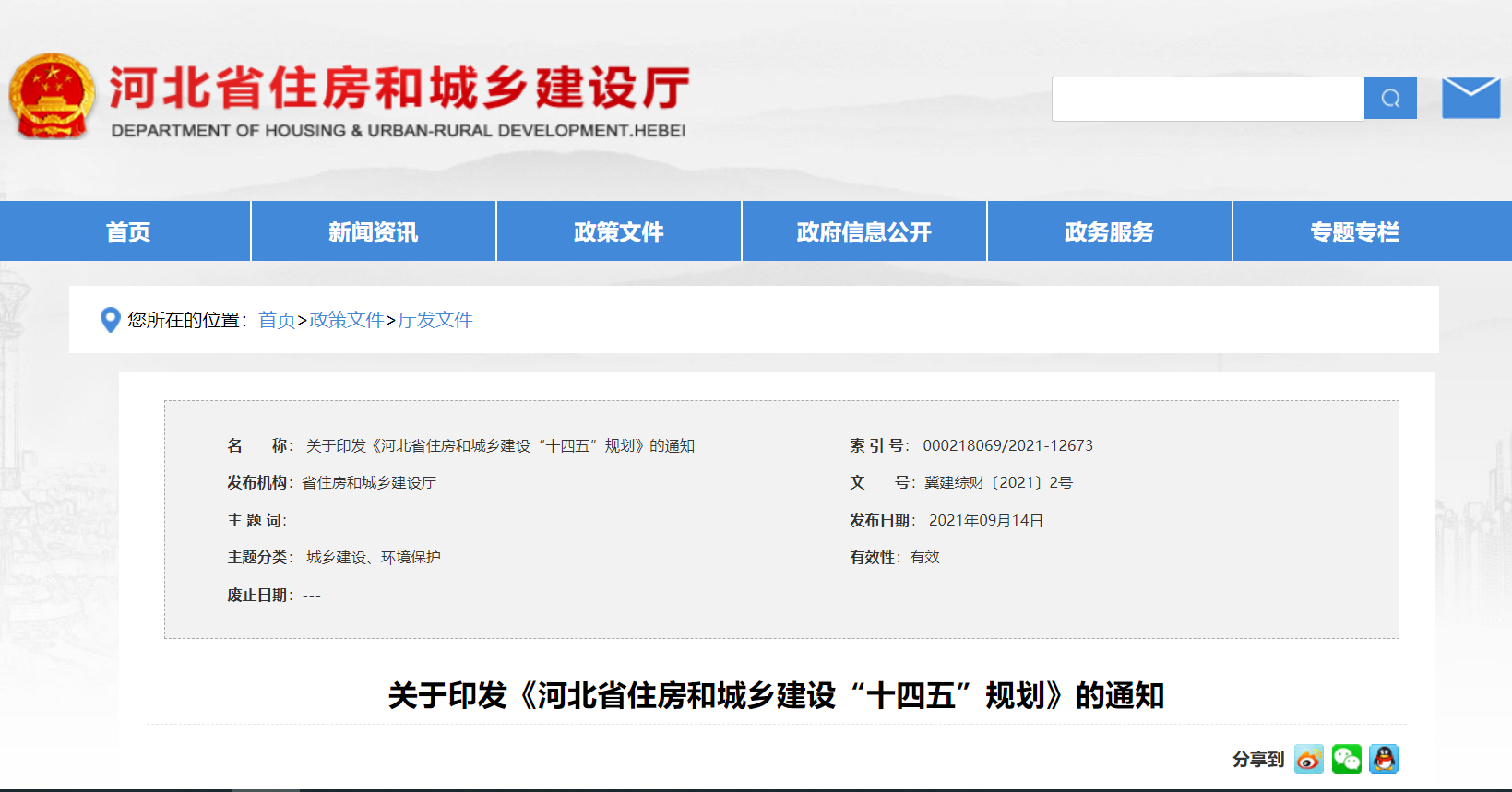Select 政策文件 in the navigation bar

[618, 231]
